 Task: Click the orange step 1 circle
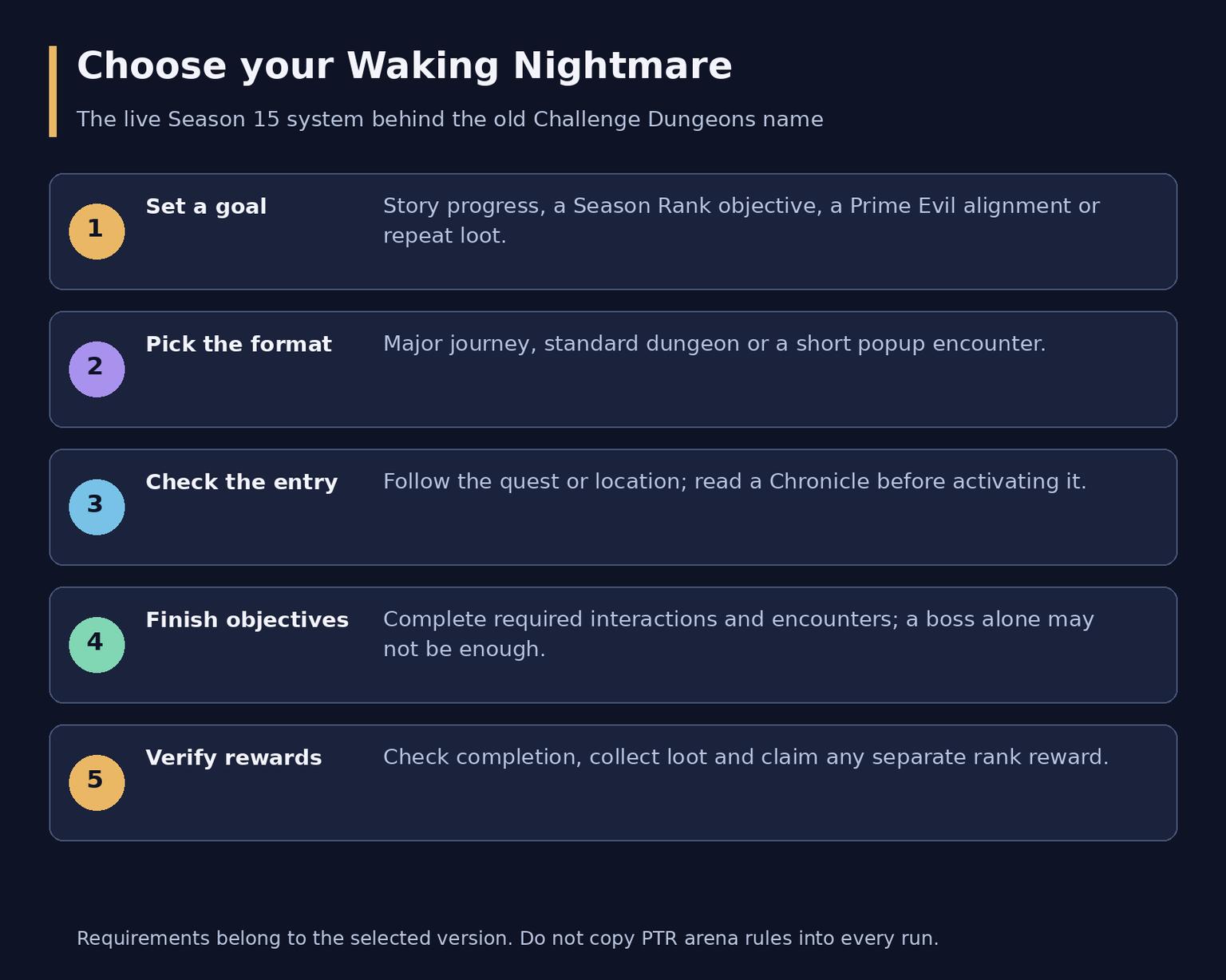click(97, 231)
